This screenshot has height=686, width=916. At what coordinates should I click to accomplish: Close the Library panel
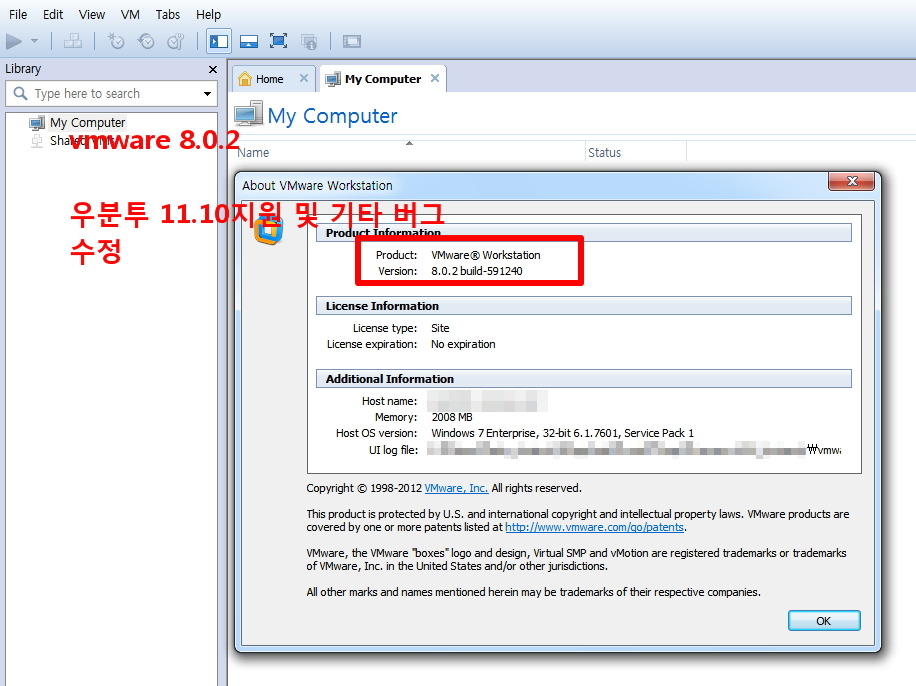pos(212,69)
